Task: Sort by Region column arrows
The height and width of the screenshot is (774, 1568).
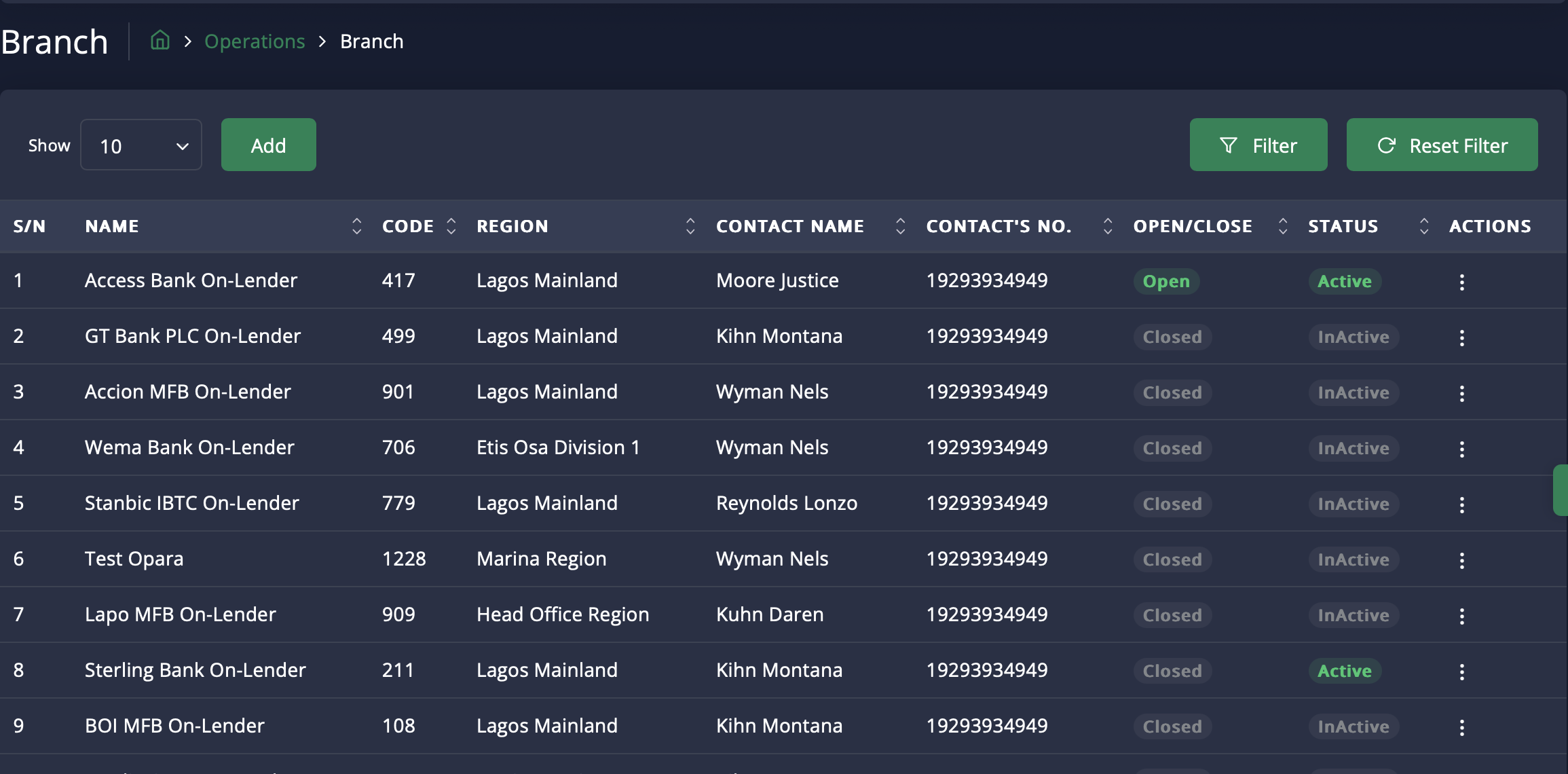Action: (690, 226)
